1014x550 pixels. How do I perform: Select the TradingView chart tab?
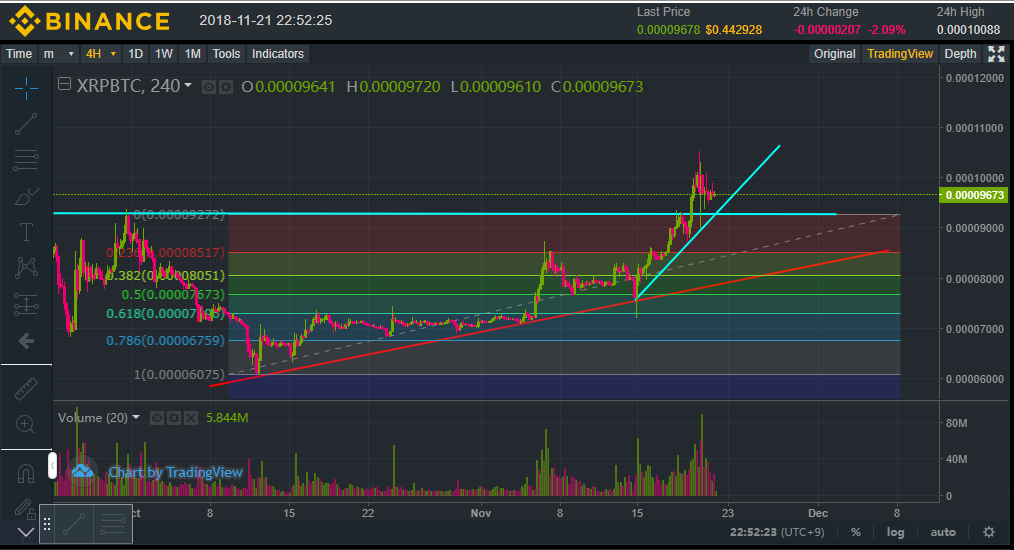click(900, 54)
